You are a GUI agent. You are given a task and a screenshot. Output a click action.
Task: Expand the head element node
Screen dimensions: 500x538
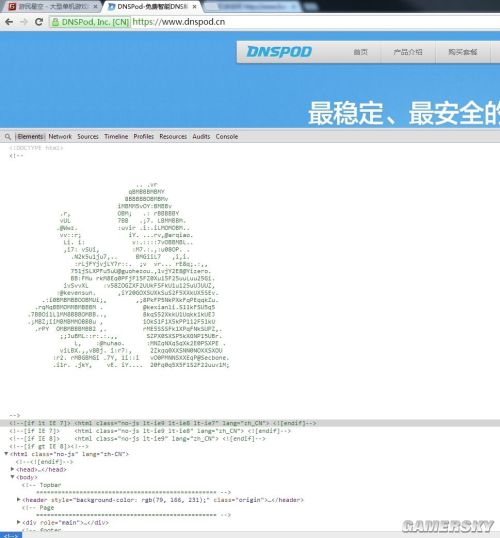click(x=12, y=469)
